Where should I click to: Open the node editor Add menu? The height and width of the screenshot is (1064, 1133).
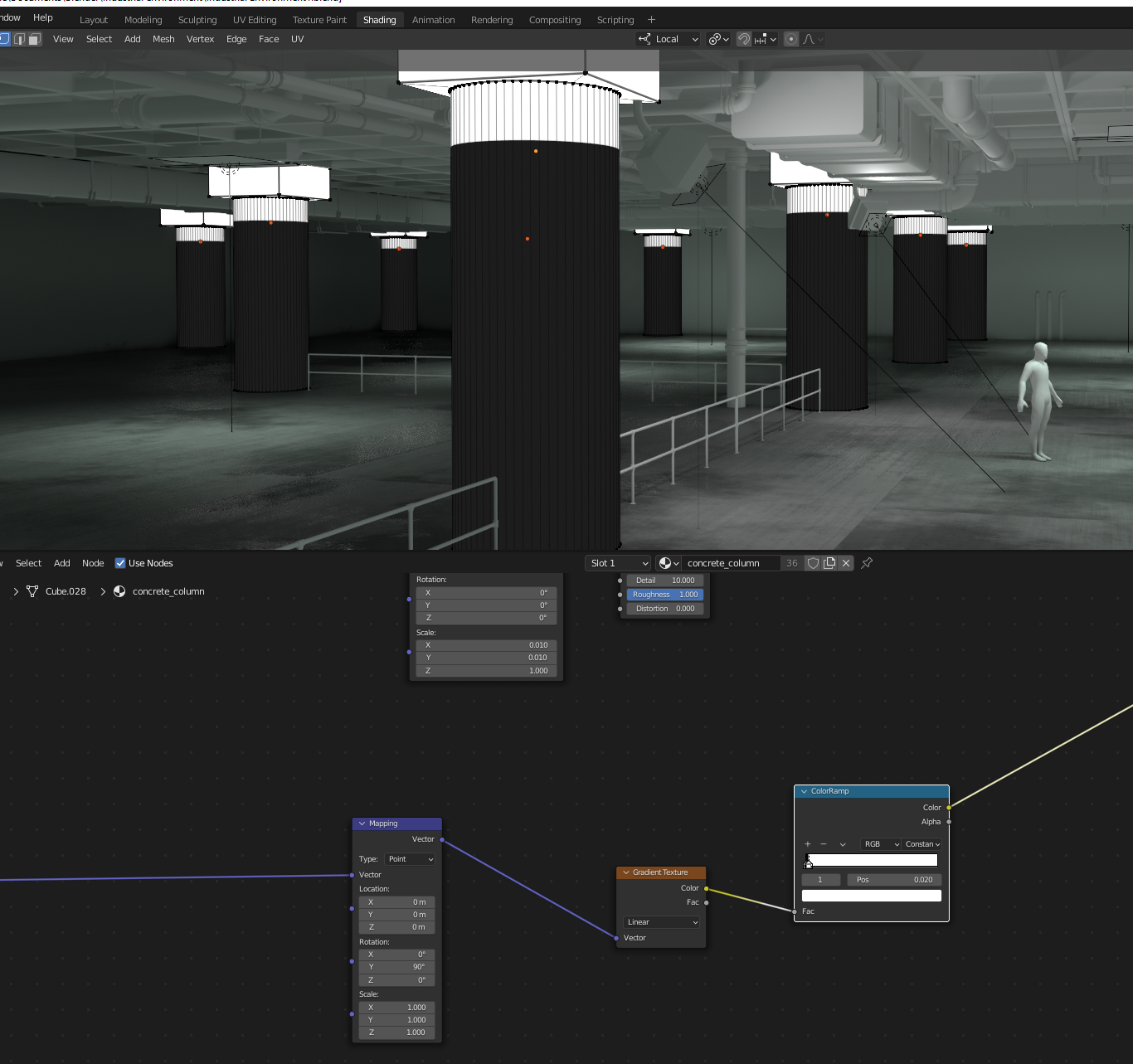pyautogui.click(x=62, y=563)
